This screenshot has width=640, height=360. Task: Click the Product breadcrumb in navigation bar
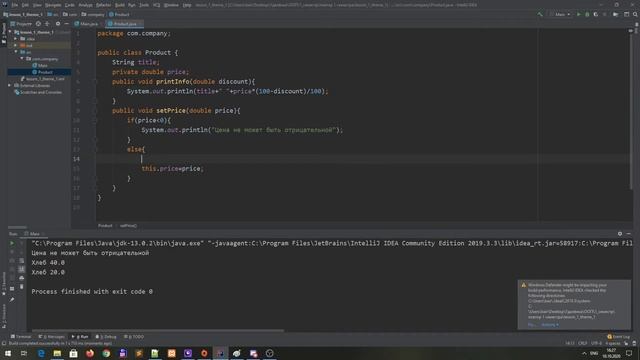pyautogui.click(x=119, y=14)
